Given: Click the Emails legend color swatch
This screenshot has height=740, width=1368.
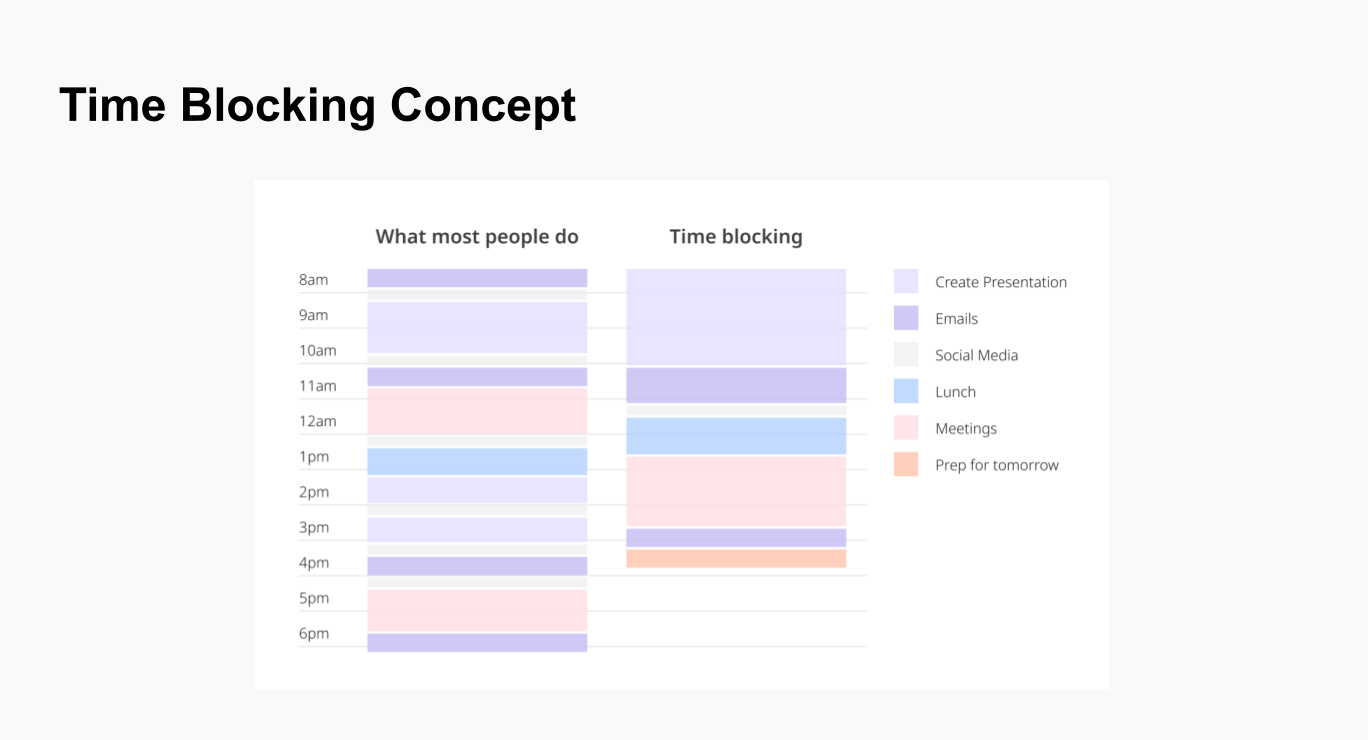Looking at the screenshot, I should click(906, 318).
